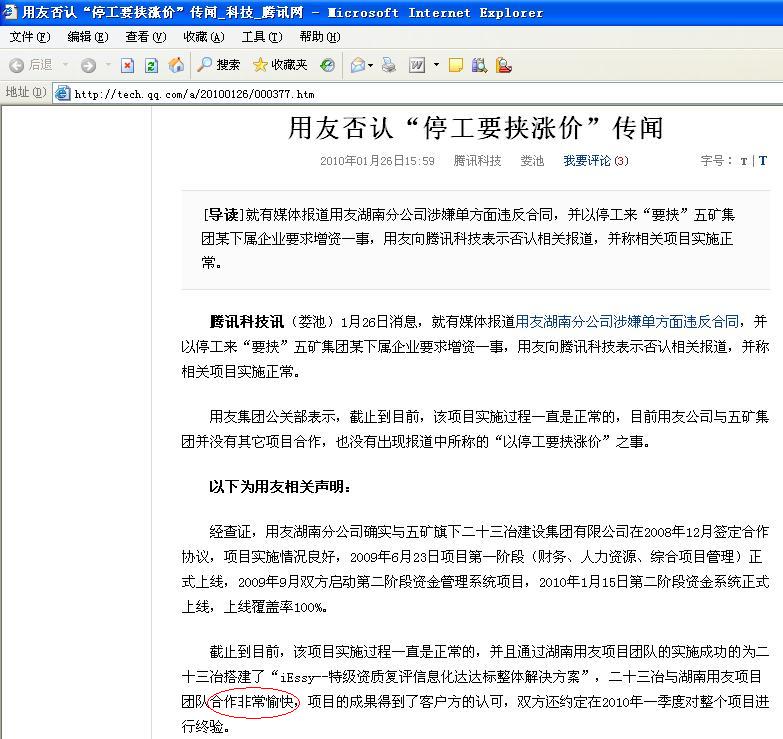Click the page icon in address bar
783x739 pixels.
62,93
